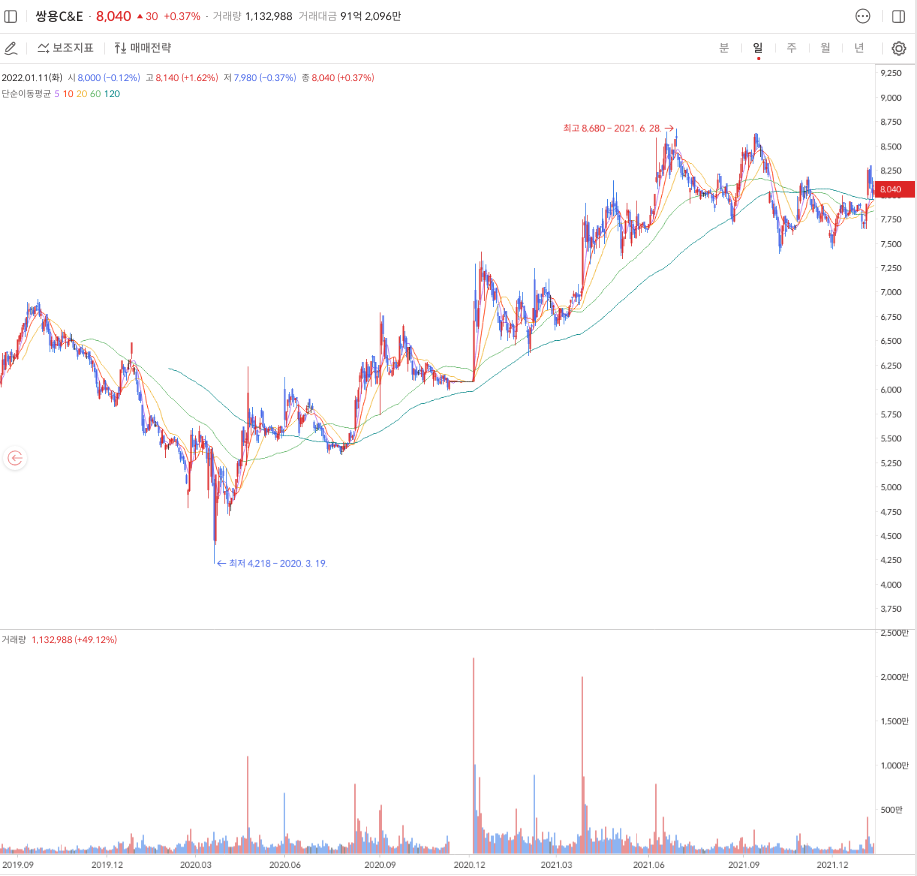Click the 2020.12 time axis label
The height and width of the screenshot is (876, 917).
pyautogui.click(x=470, y=865)
